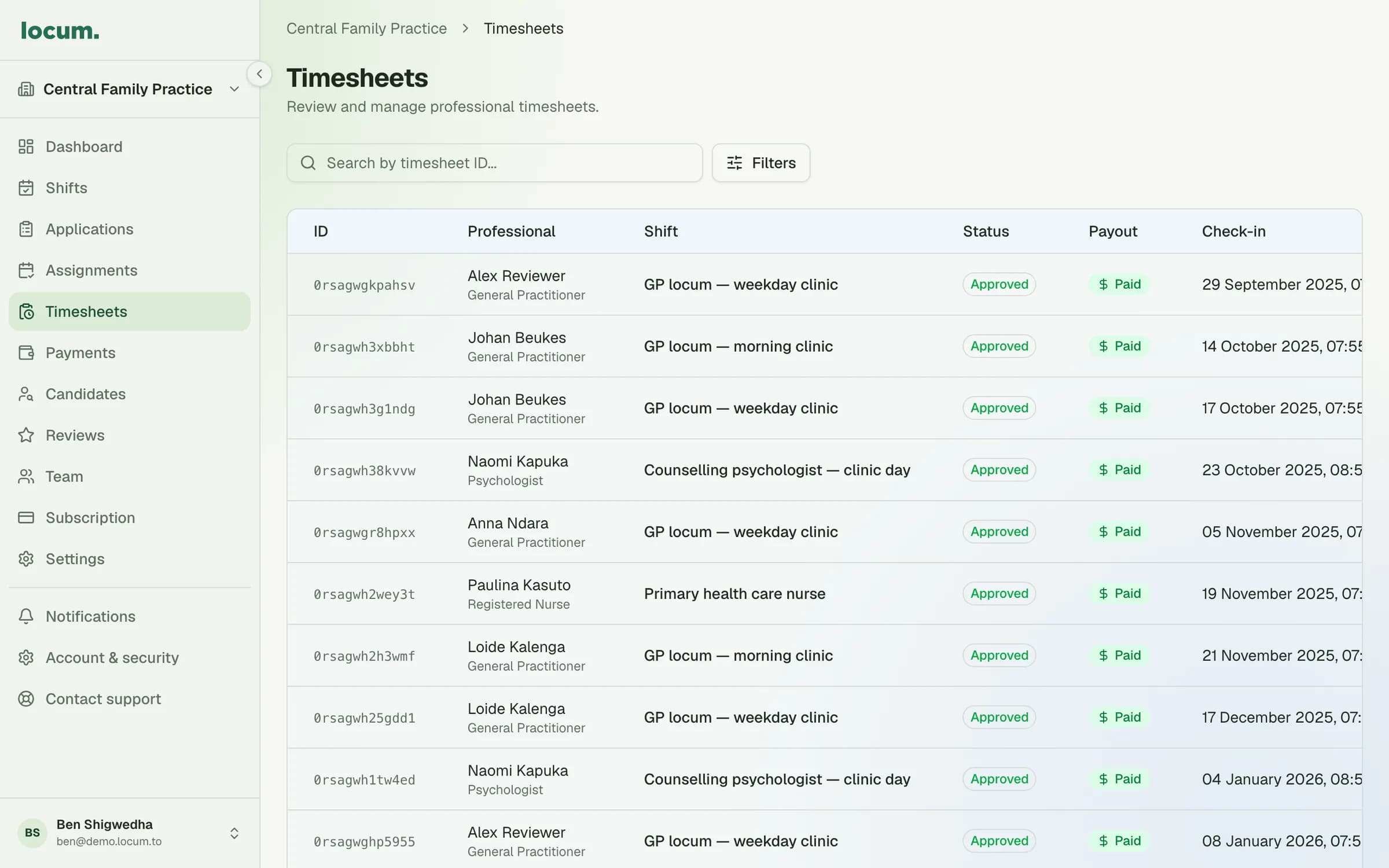This screenshot has height=868, width=1389.
Task: Click the search magnifier icon
Action: click(x=308, y=163)
